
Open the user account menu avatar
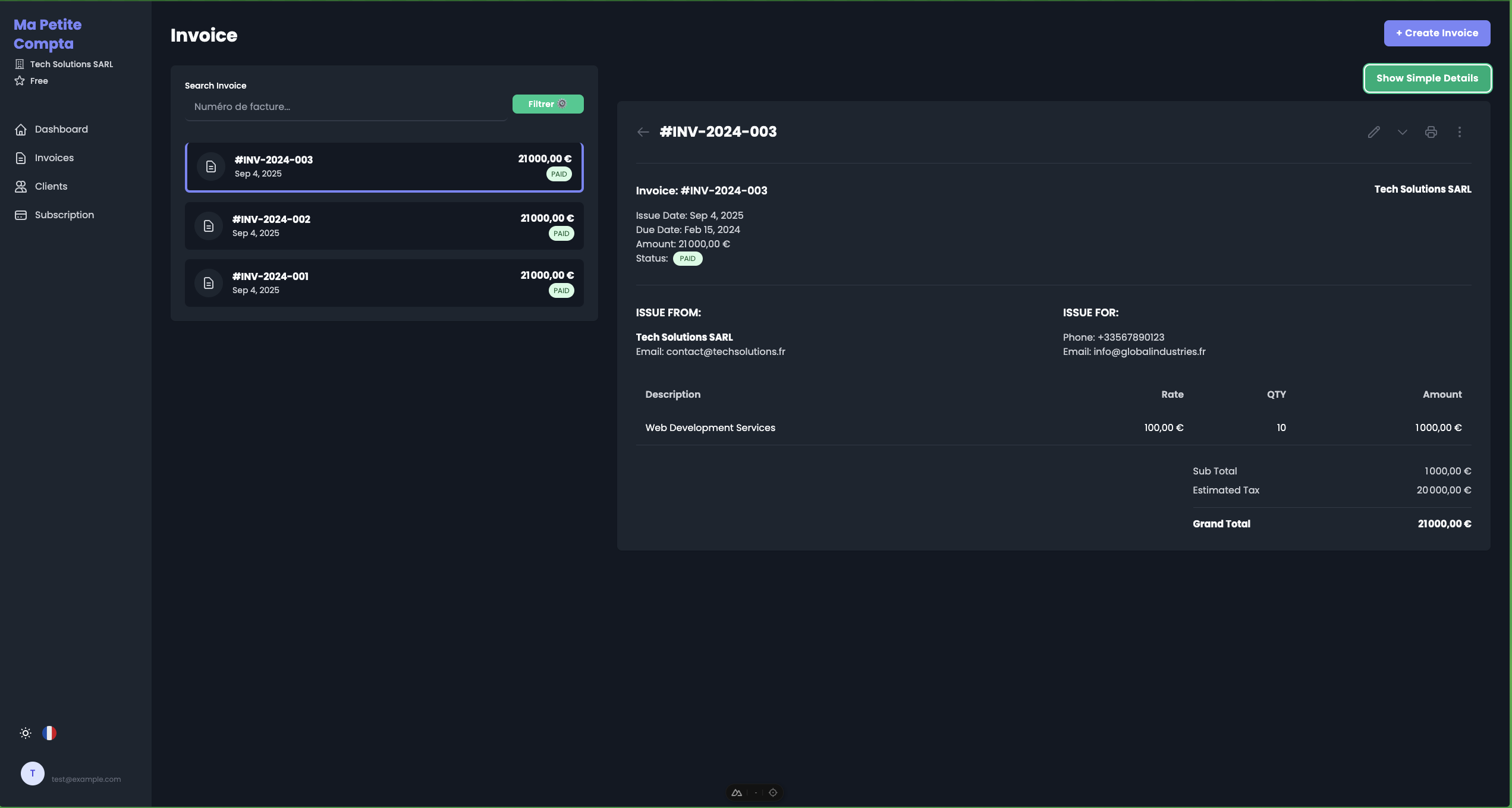pyautogui.click(x=33, y=774)
